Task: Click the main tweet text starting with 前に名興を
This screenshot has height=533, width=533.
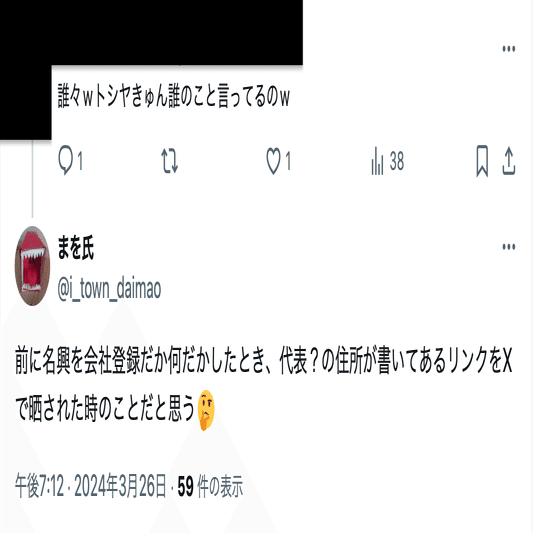Action: [x=263, y=386]
